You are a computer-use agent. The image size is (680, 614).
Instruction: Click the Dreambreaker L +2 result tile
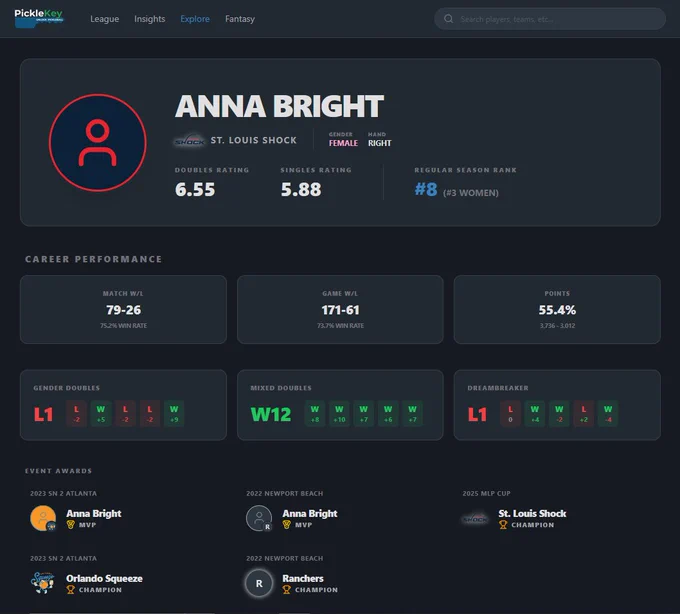pyautogui.click(x=584, y=414)
